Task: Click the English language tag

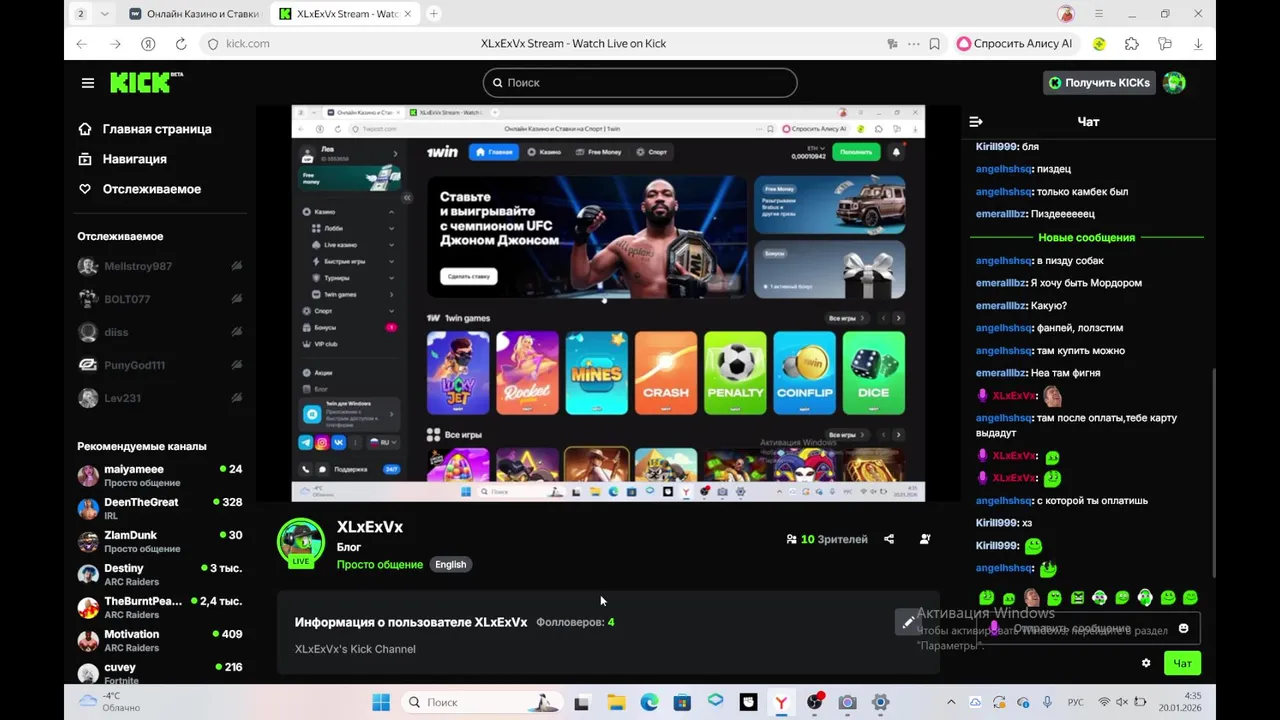Action: click(450, 564)
